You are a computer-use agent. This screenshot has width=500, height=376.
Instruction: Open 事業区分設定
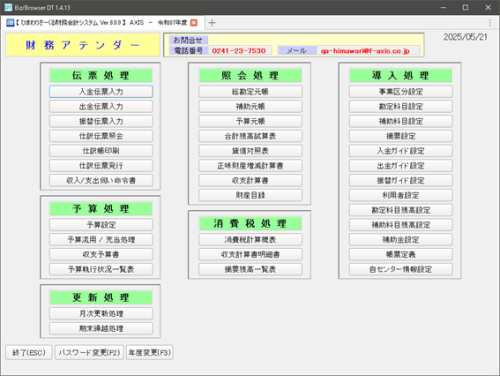[401, 92]
